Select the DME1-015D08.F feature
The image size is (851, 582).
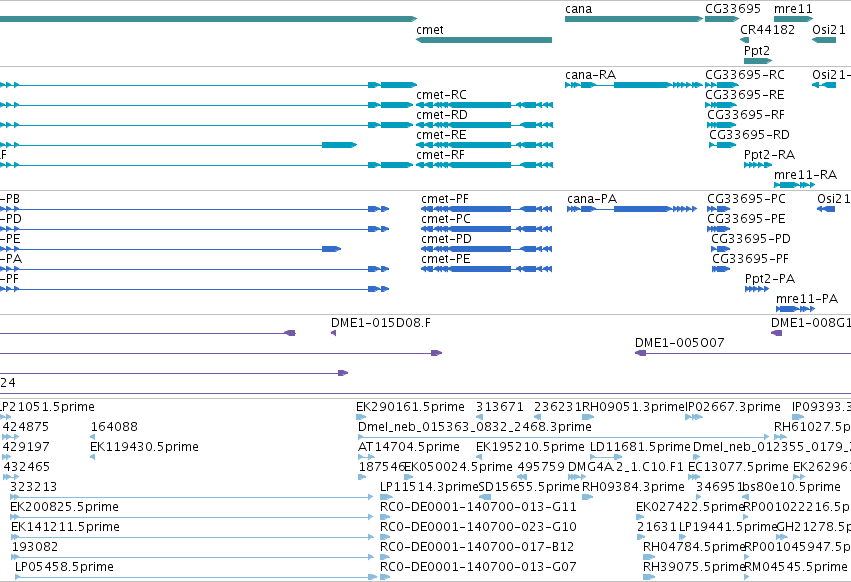tap(333, 333)
